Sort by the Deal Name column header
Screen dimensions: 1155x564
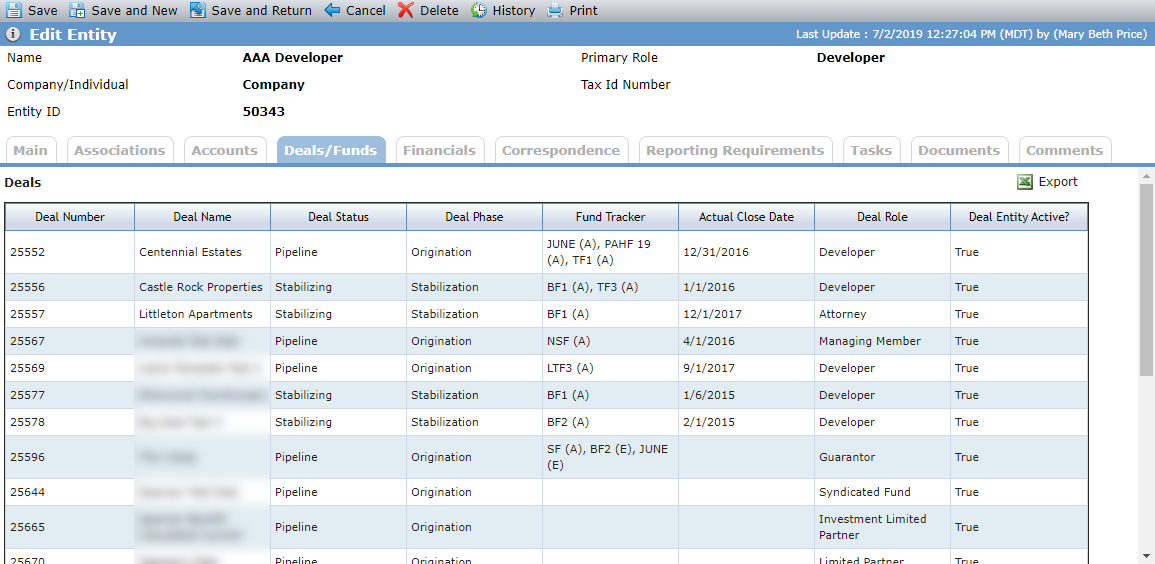coord(203,217)
